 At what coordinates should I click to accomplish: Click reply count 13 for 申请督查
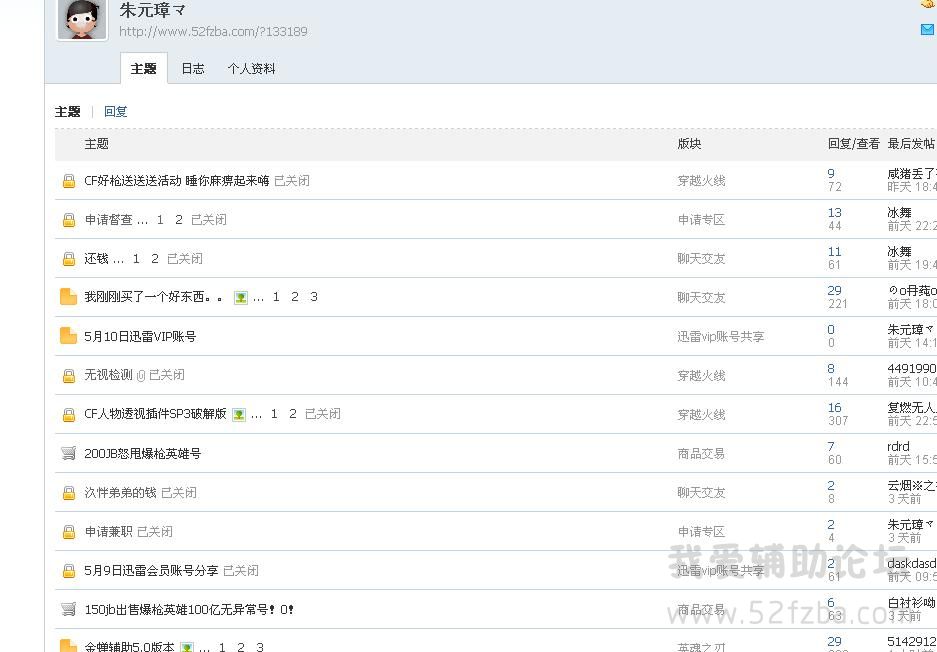click(x=835, y=212)
